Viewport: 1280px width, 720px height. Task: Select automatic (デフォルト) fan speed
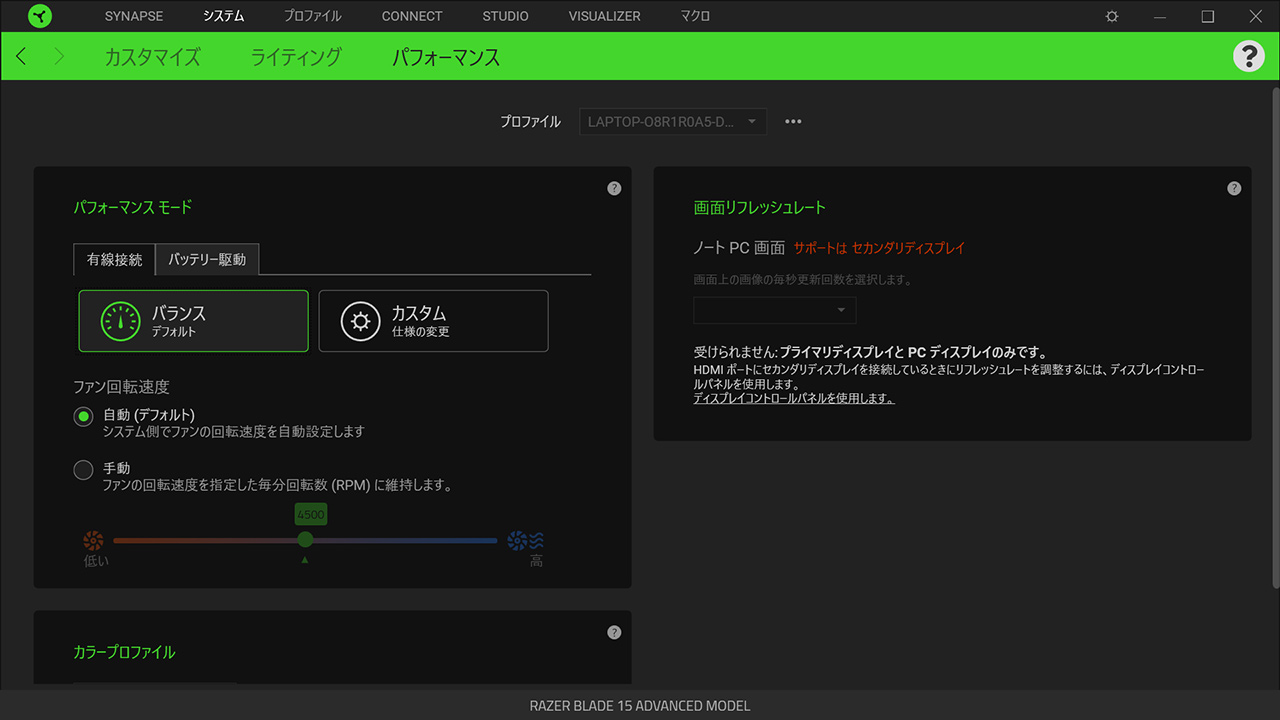84,417
